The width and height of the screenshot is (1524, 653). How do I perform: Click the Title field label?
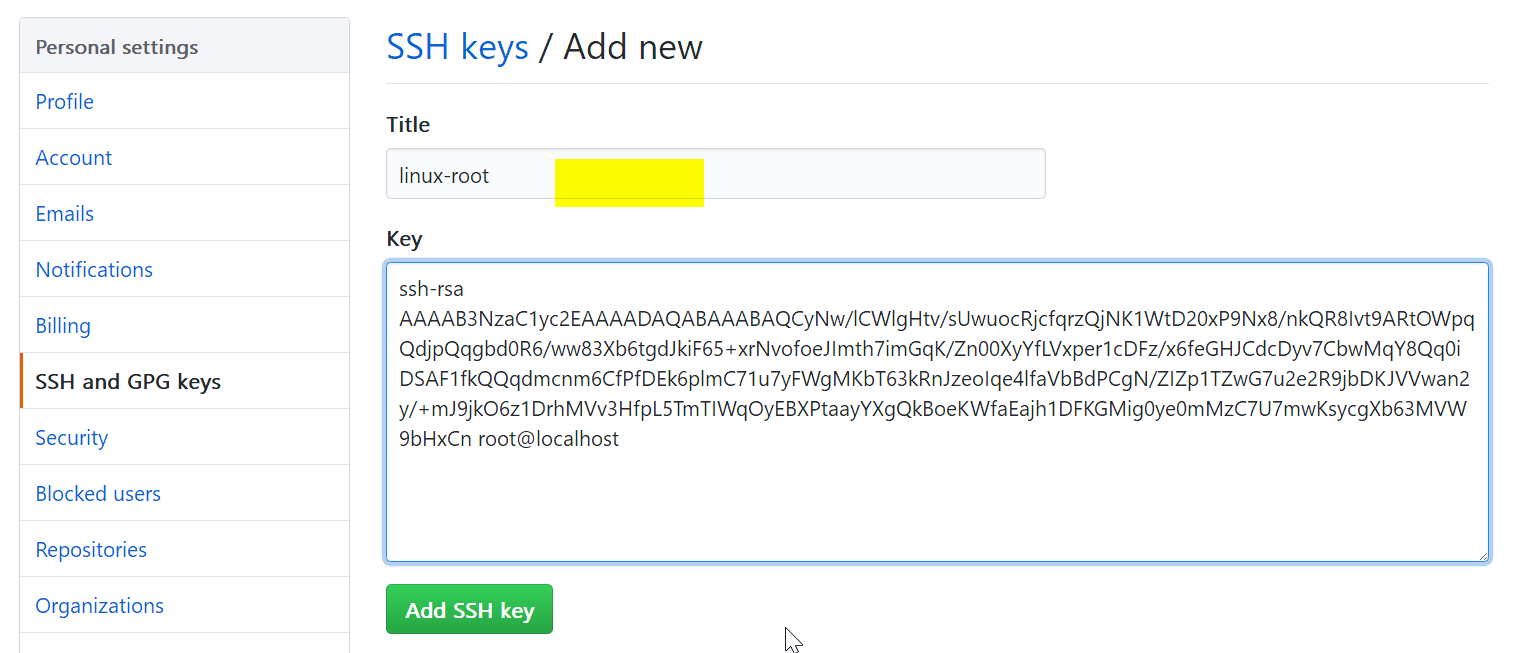408,125
